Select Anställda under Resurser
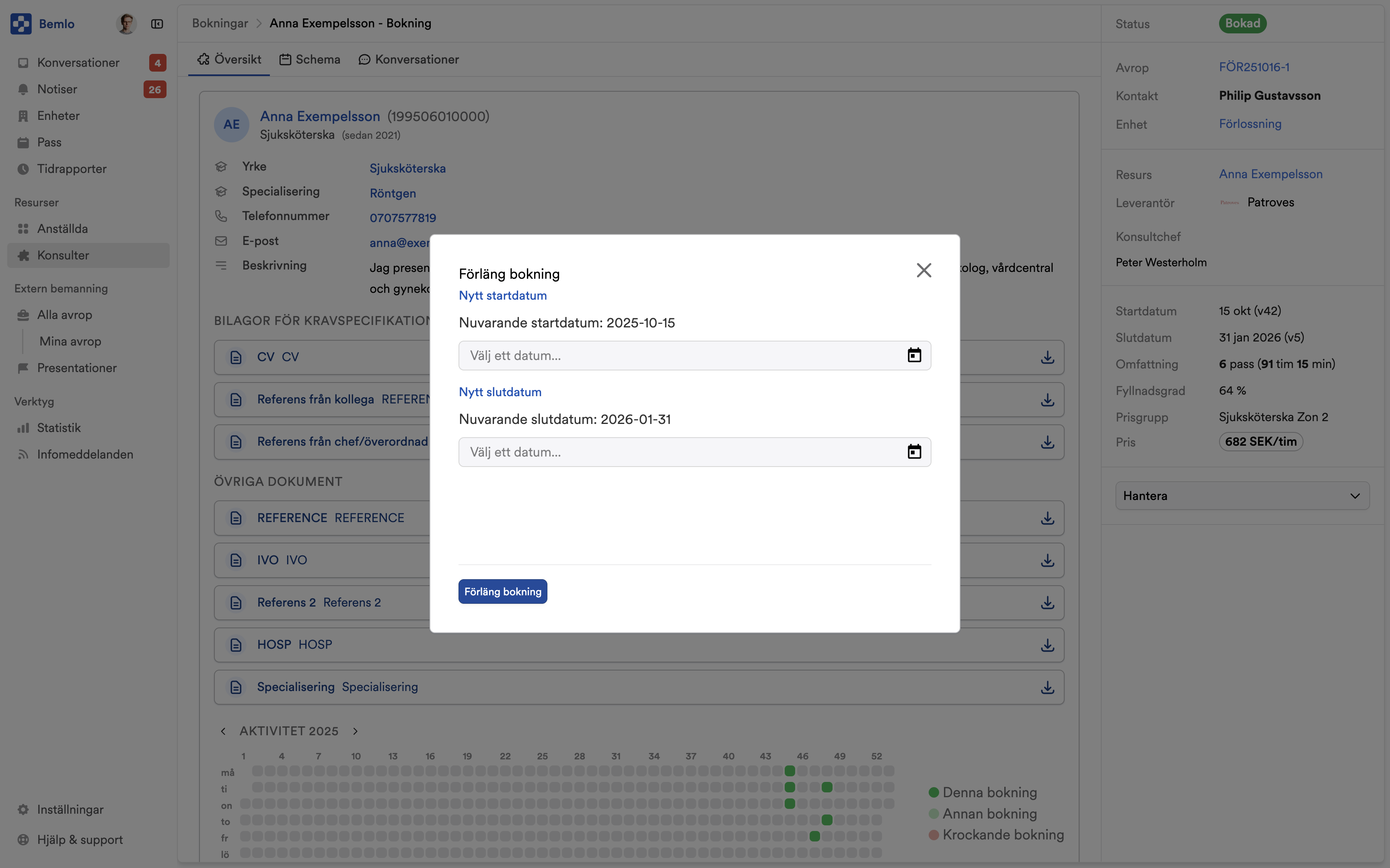The image size is (1390, 868). [x=88, y=228]
